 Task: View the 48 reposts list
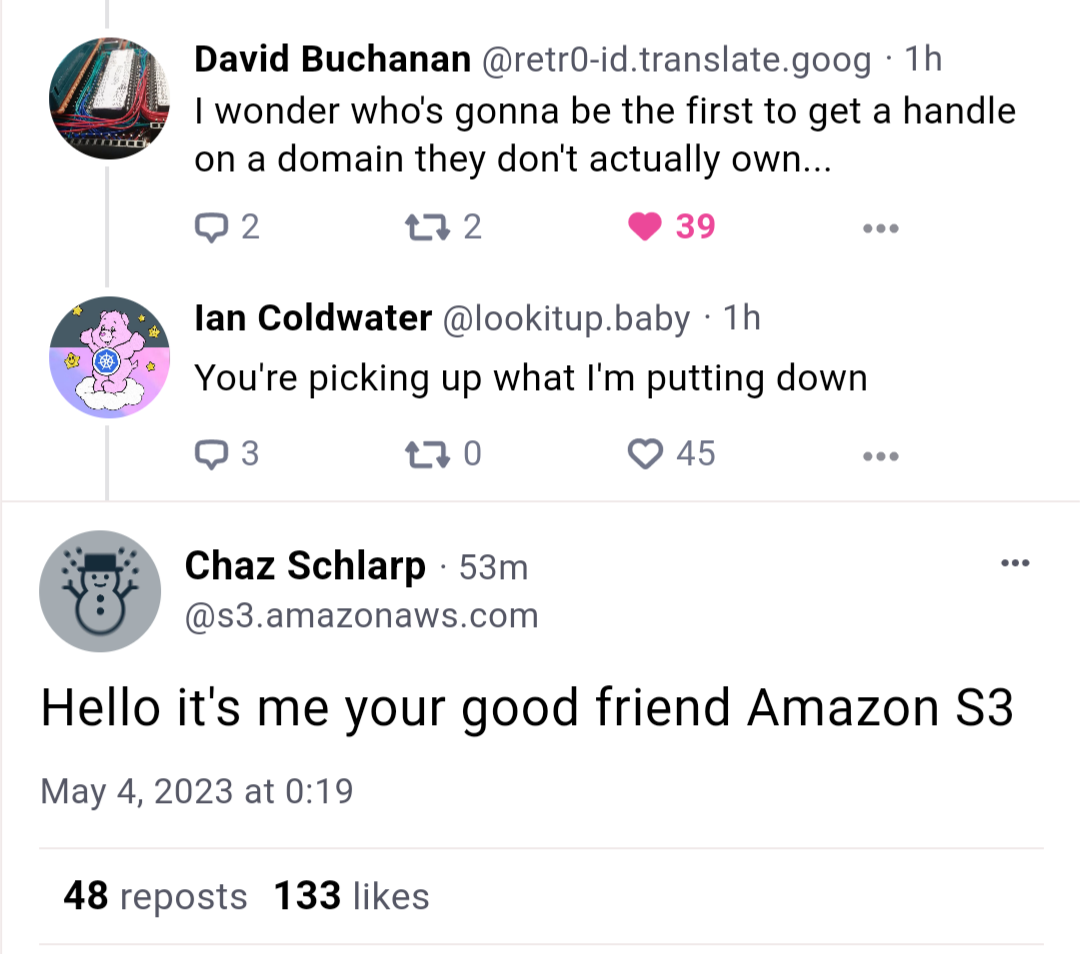pyautogui.click(x=155, y=895)
